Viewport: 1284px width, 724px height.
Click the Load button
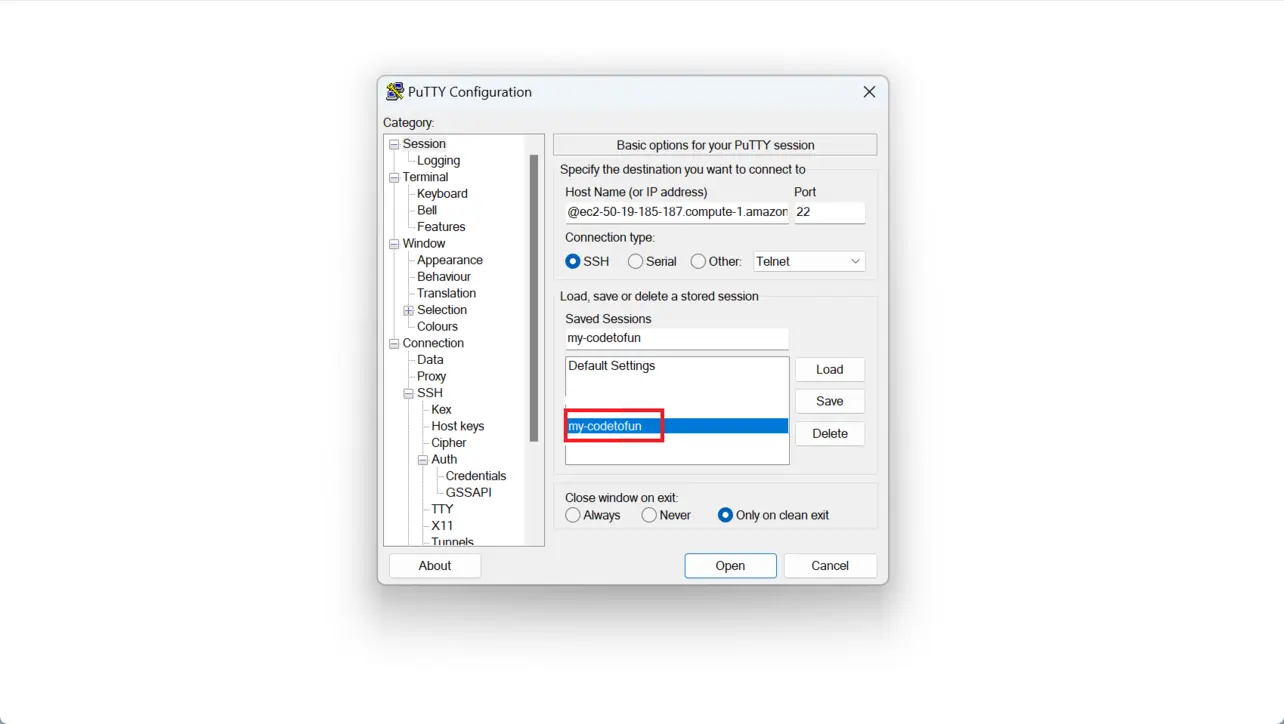[x=830, y=369]
